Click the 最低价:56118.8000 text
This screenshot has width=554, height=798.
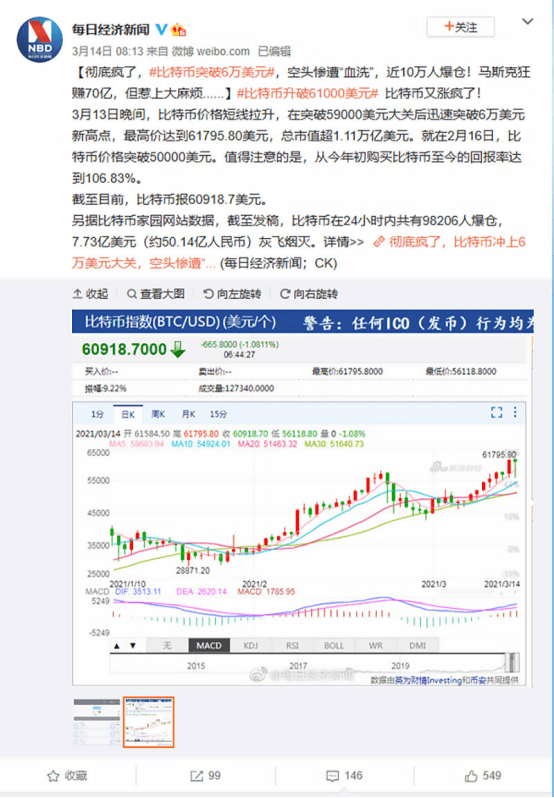461,372
